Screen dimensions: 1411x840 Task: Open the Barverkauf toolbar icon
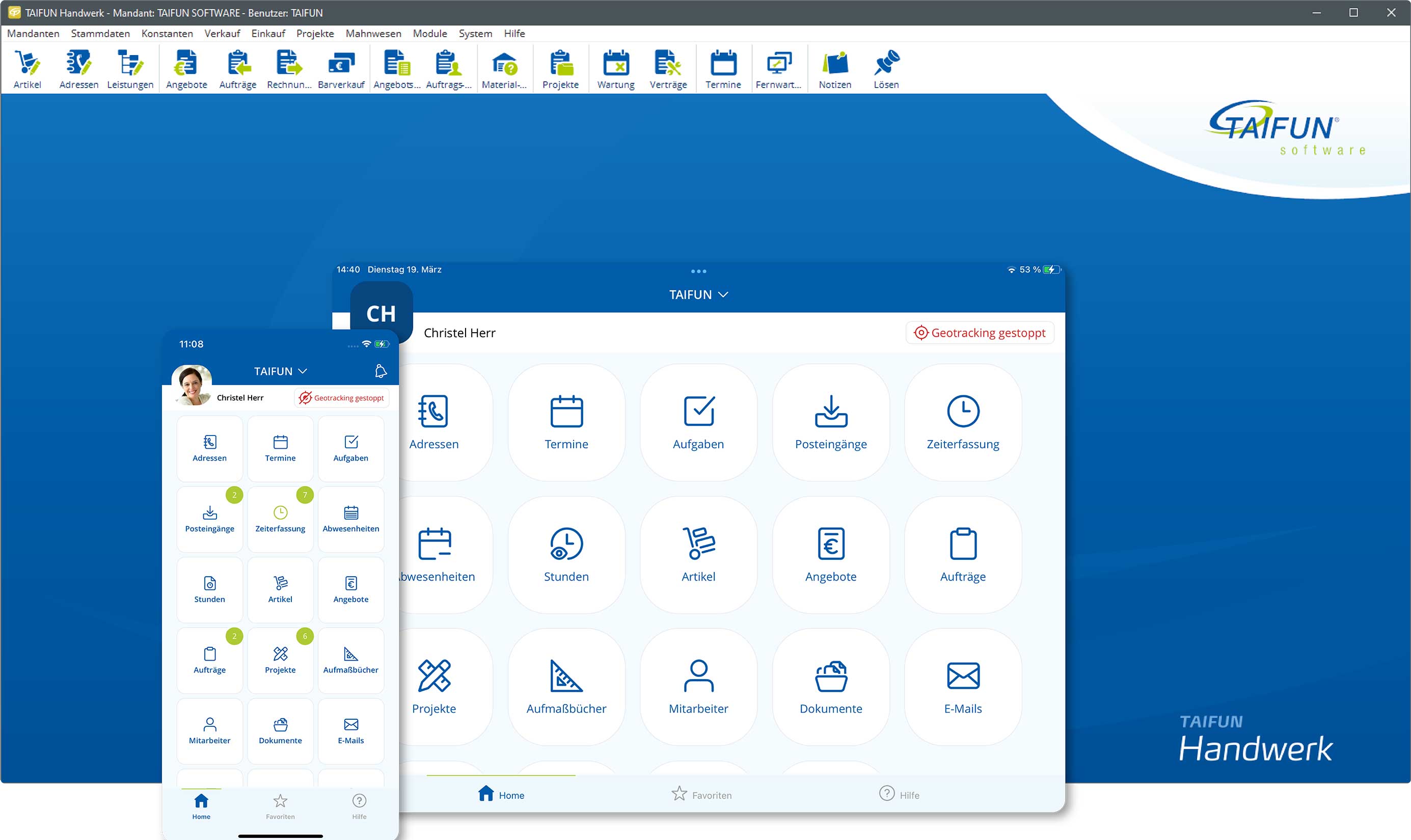341,68
